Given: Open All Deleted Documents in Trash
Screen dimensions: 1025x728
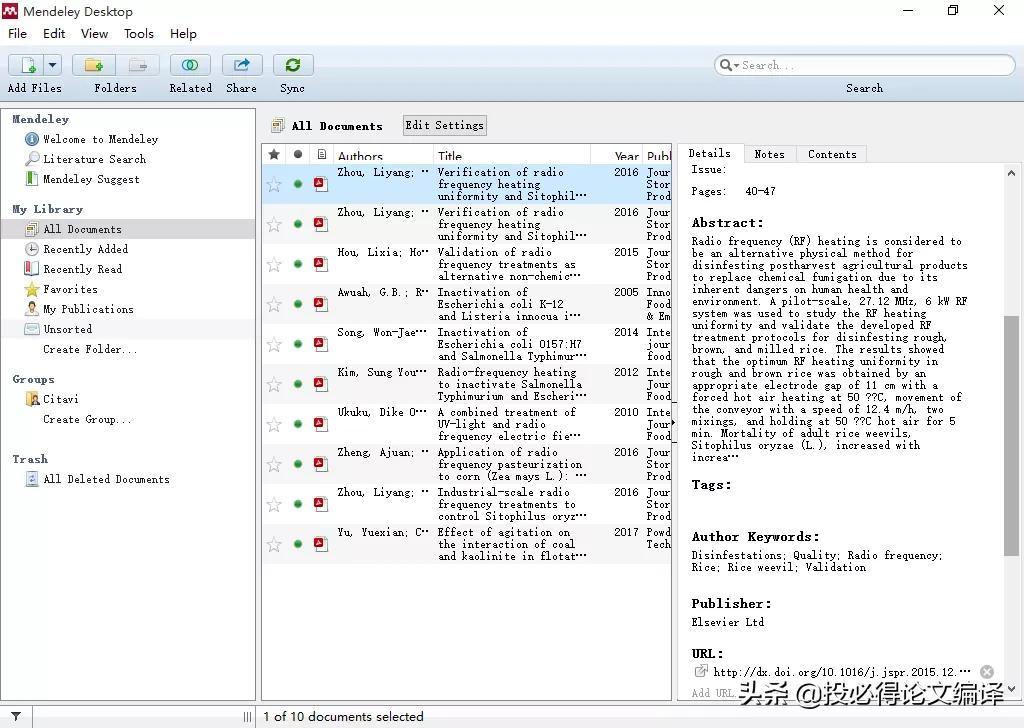Looking at the screenshot, I should pyautogui.click(x=106, y=479).
